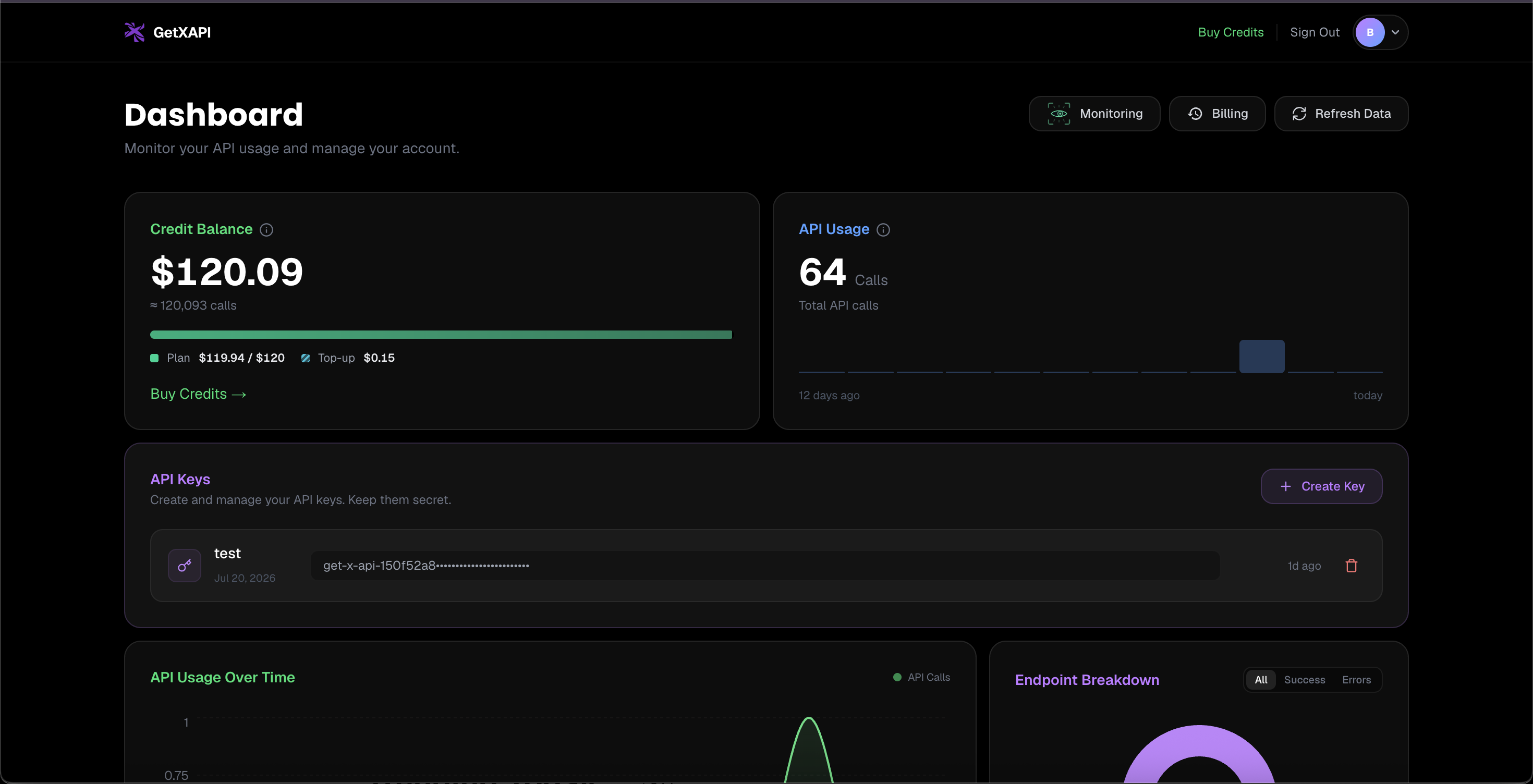
Task: Click the credit balance progress bar
Action: pos(441,334)
